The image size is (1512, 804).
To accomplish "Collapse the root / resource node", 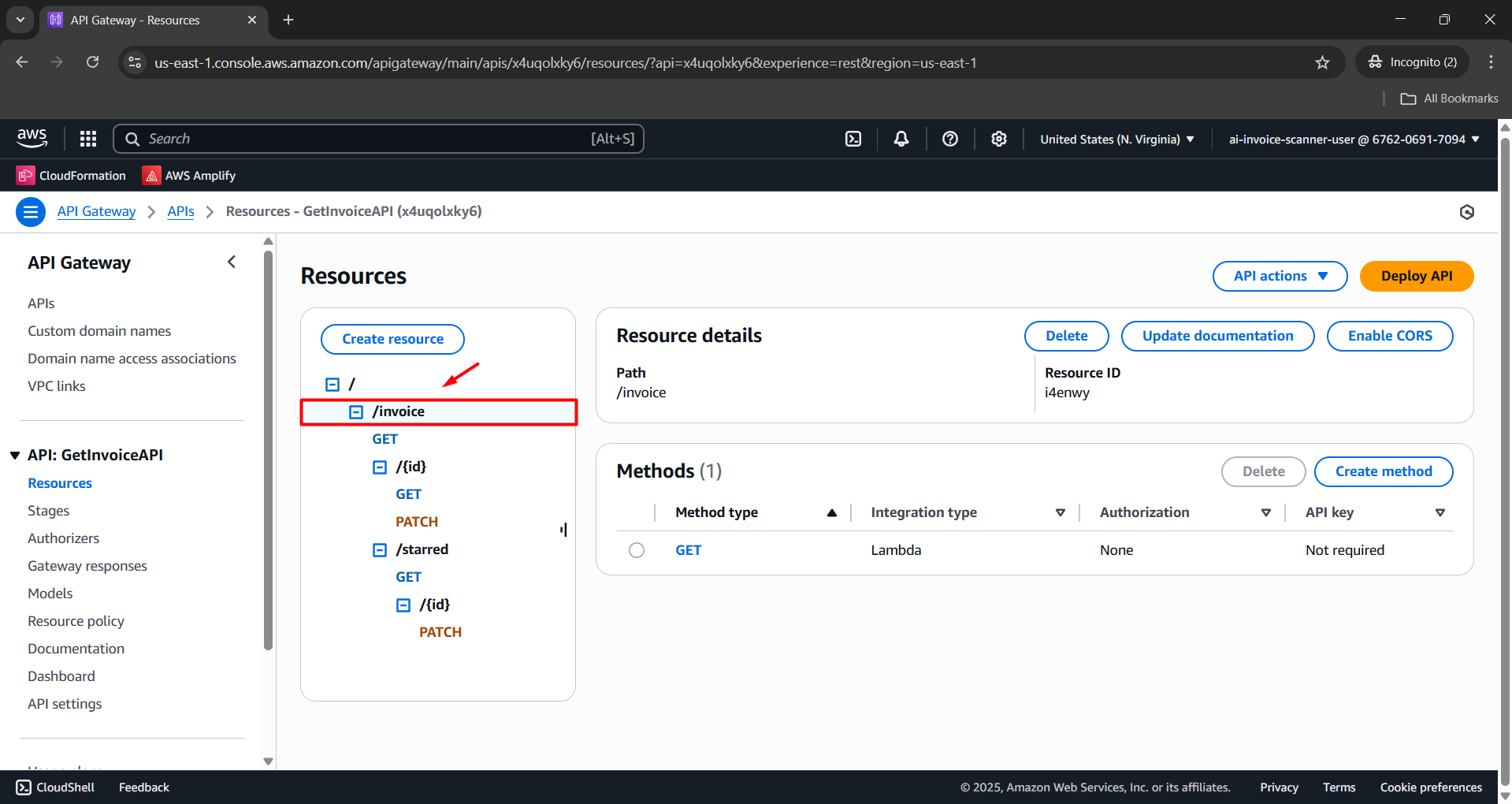I will [332, 384].
